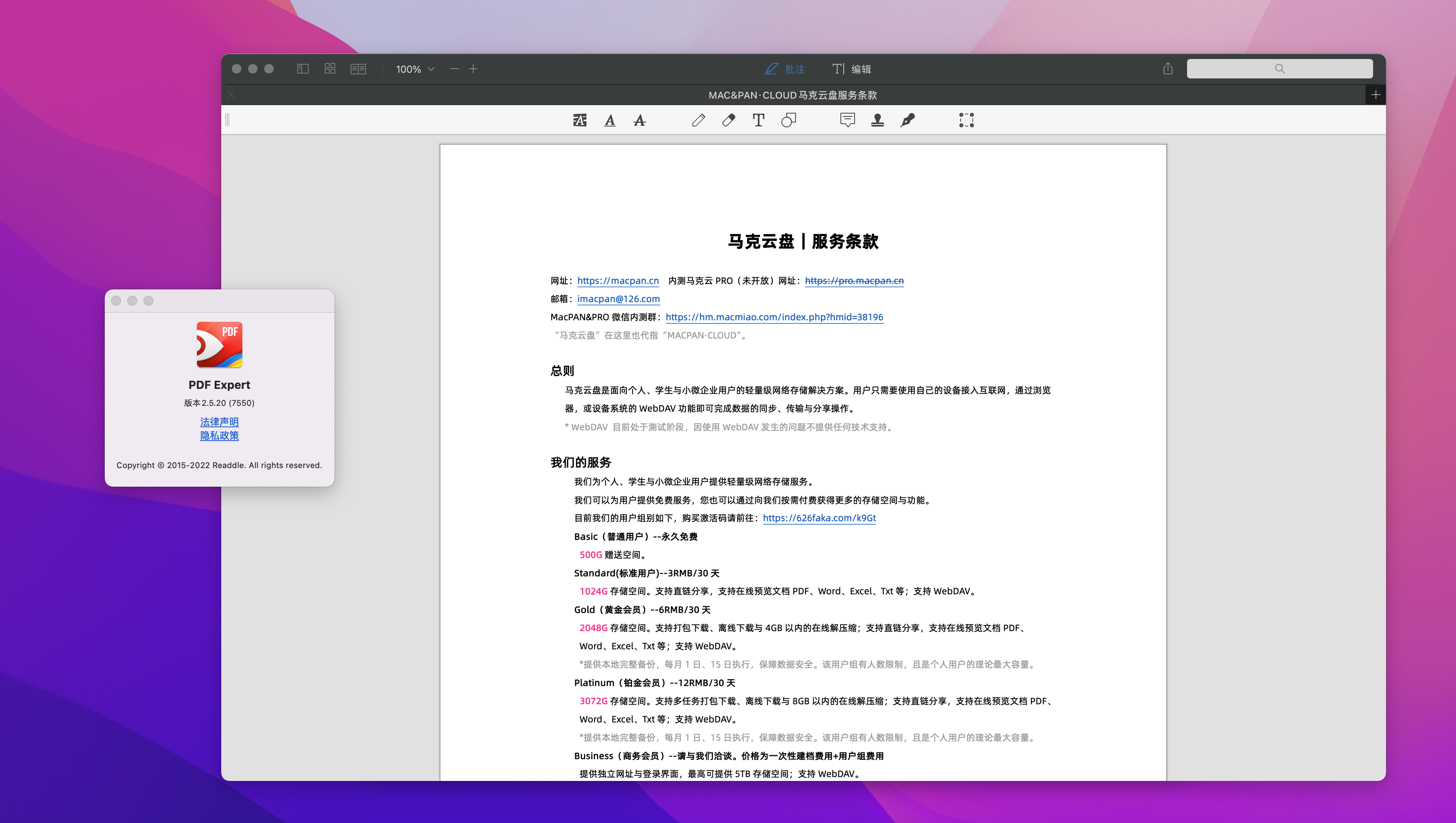
Task: Open the note comment tool
Action: pyautogui.click(x=847, y=120)
